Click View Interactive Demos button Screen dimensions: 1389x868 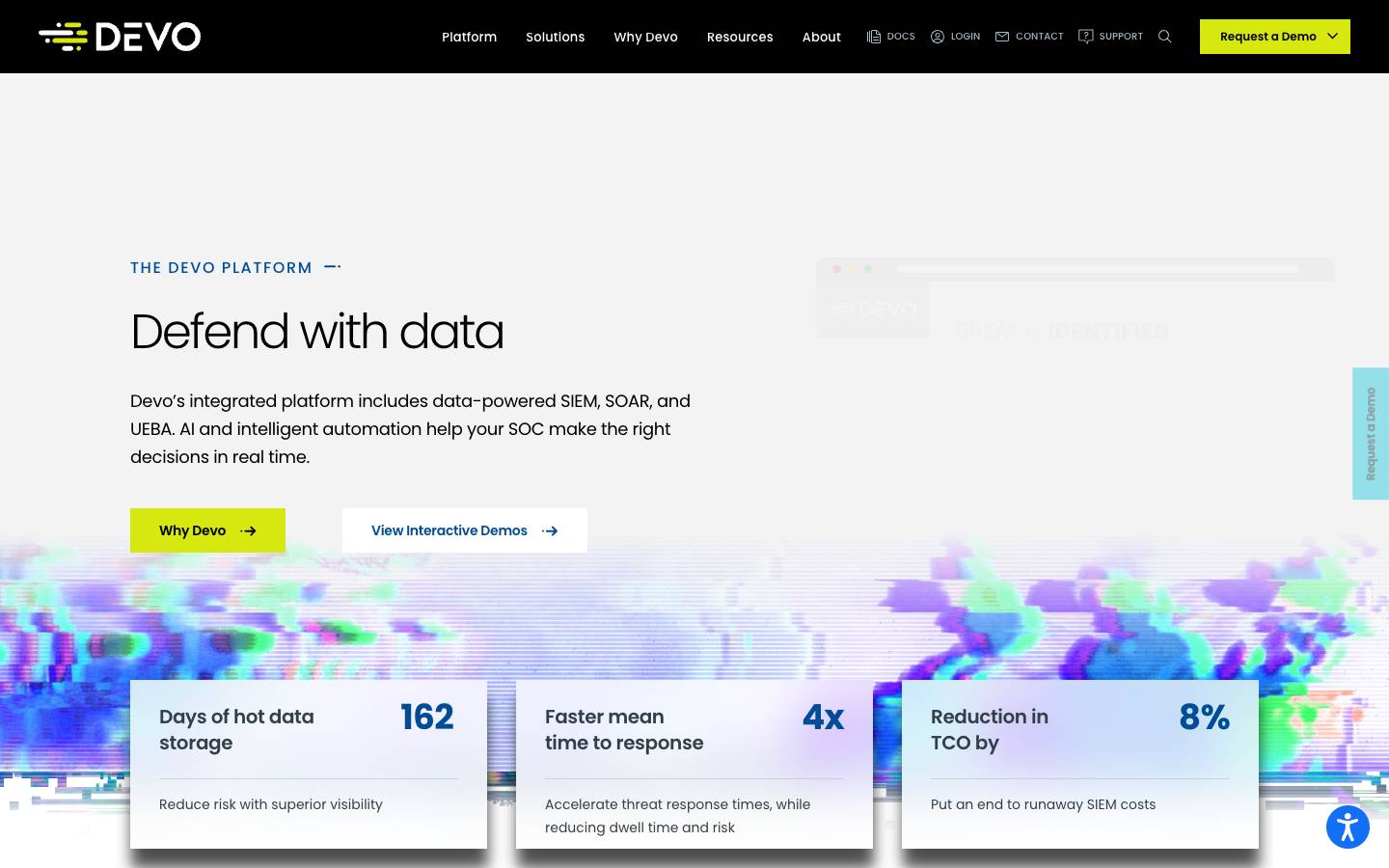click(x=465, y=530)
